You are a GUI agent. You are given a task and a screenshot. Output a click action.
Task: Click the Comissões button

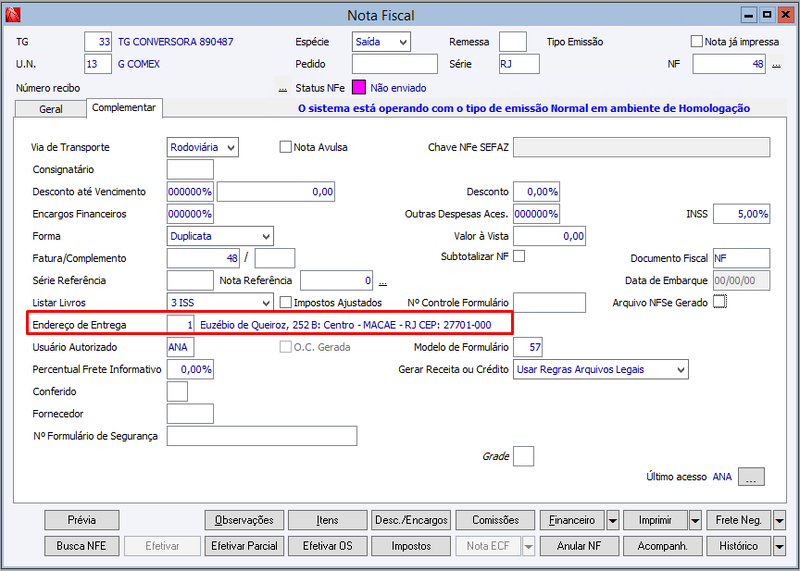[x=495, y=520]
